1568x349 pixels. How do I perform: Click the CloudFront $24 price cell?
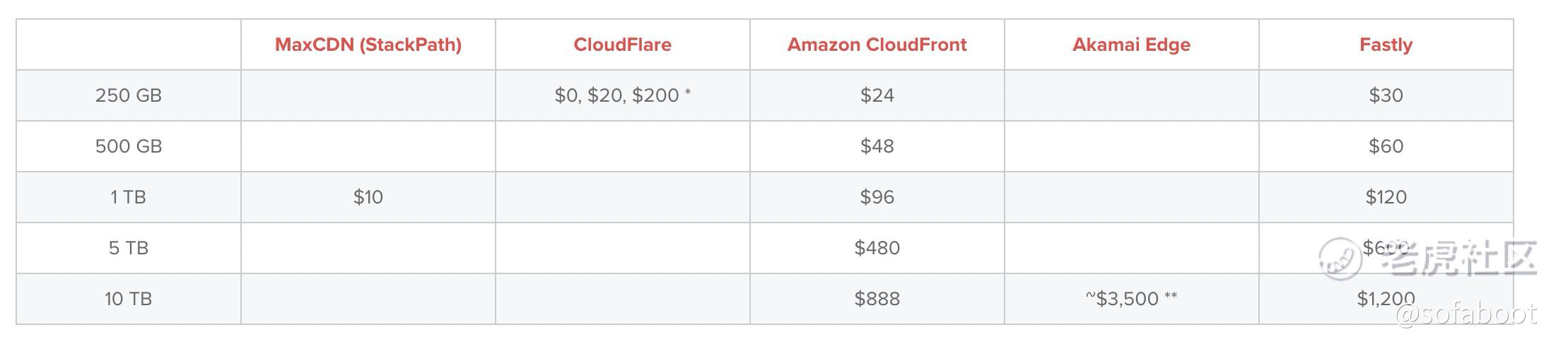point(877,95)
